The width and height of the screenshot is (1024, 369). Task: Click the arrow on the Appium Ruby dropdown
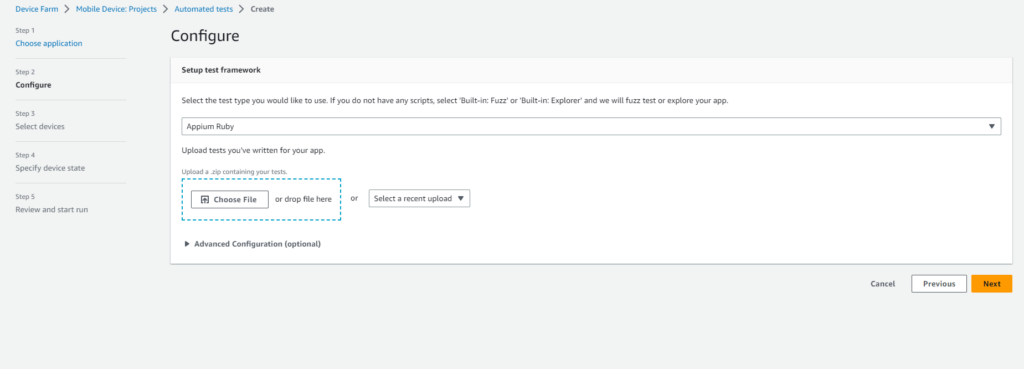[992, 126]
